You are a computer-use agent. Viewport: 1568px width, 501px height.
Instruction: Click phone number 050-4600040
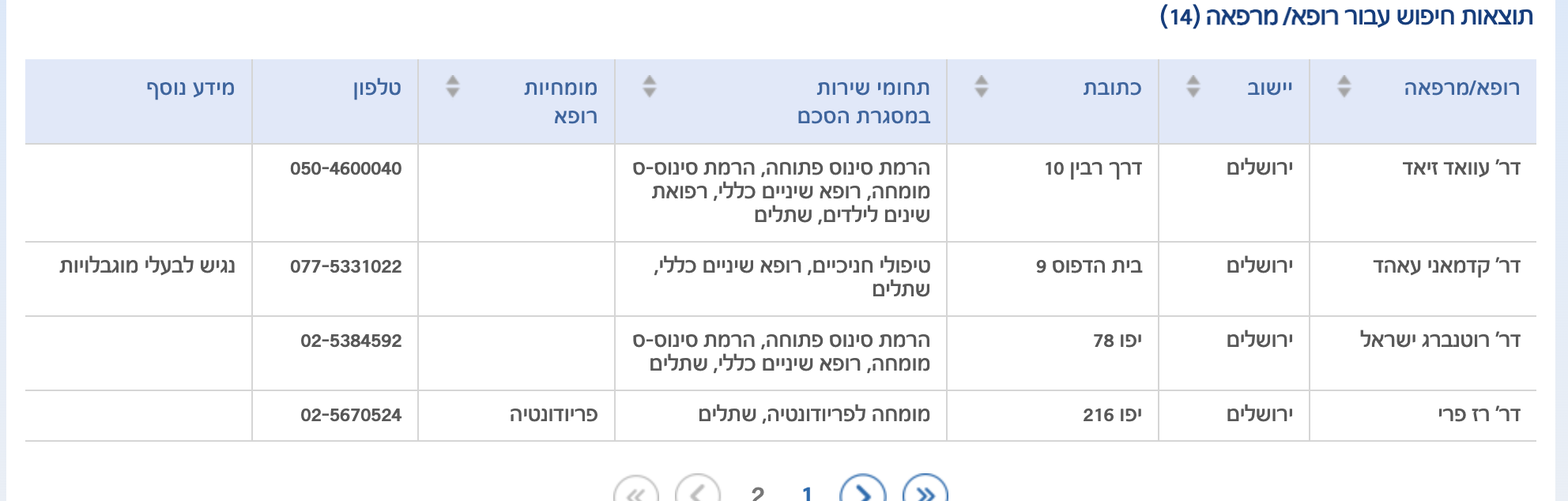pos(345,168)
